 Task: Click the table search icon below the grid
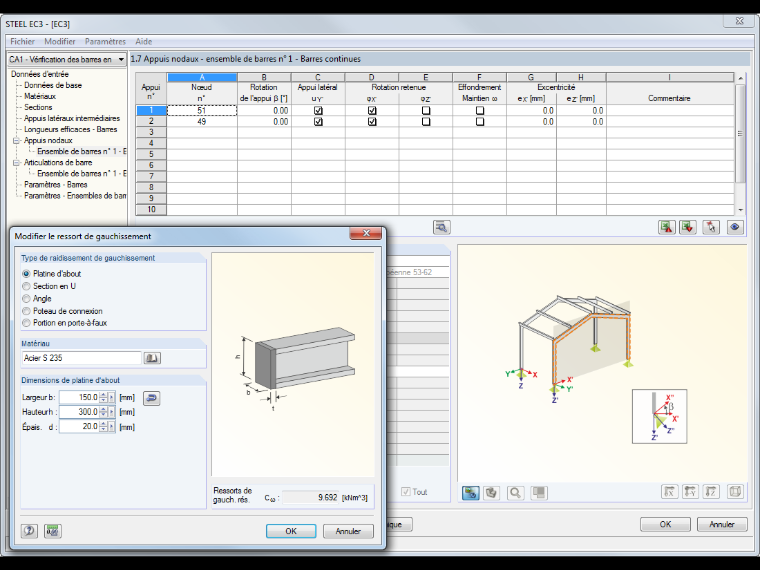[441, 227]
